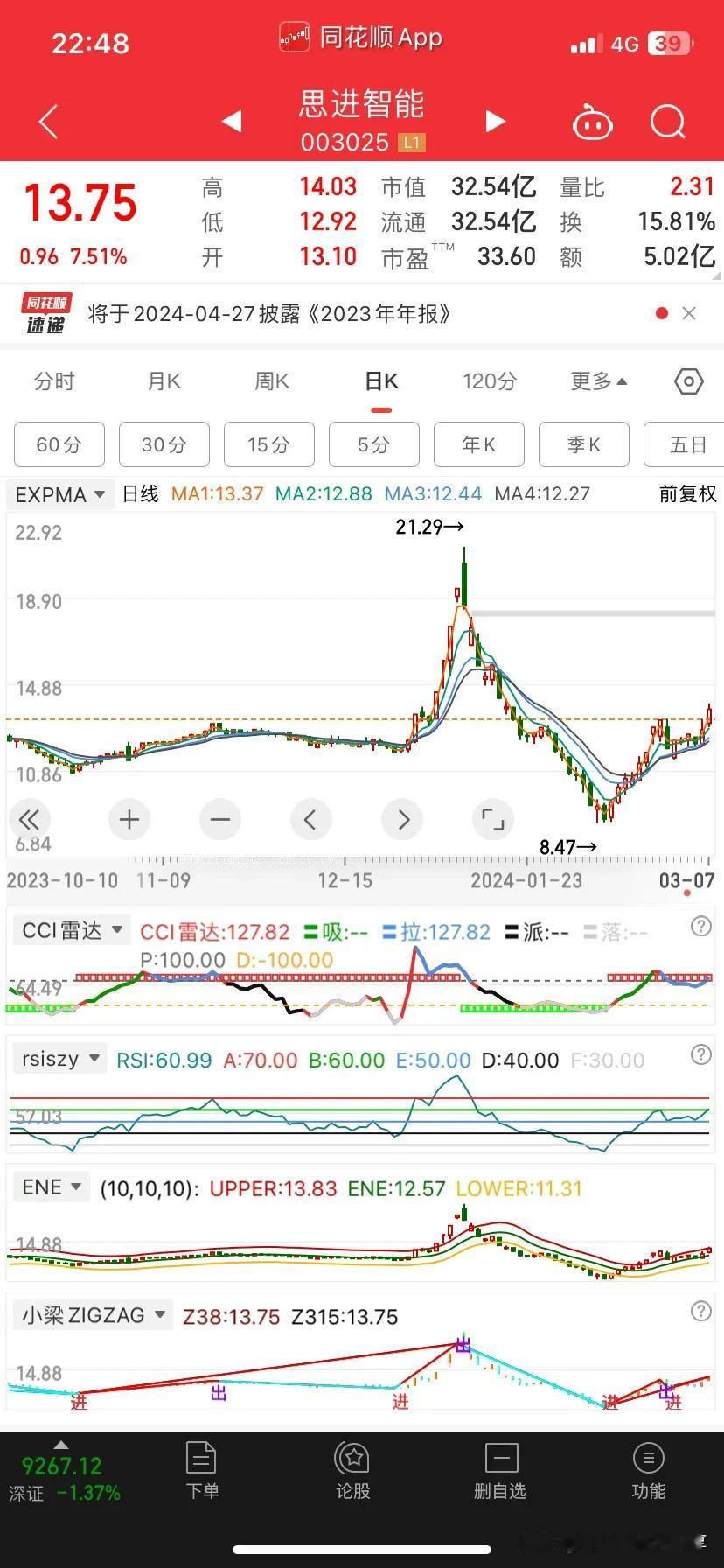The width and height of the screenshot is (724, 1568).
Task: Open the EXPMA indicator dropdown
Action: pos(60,494)
